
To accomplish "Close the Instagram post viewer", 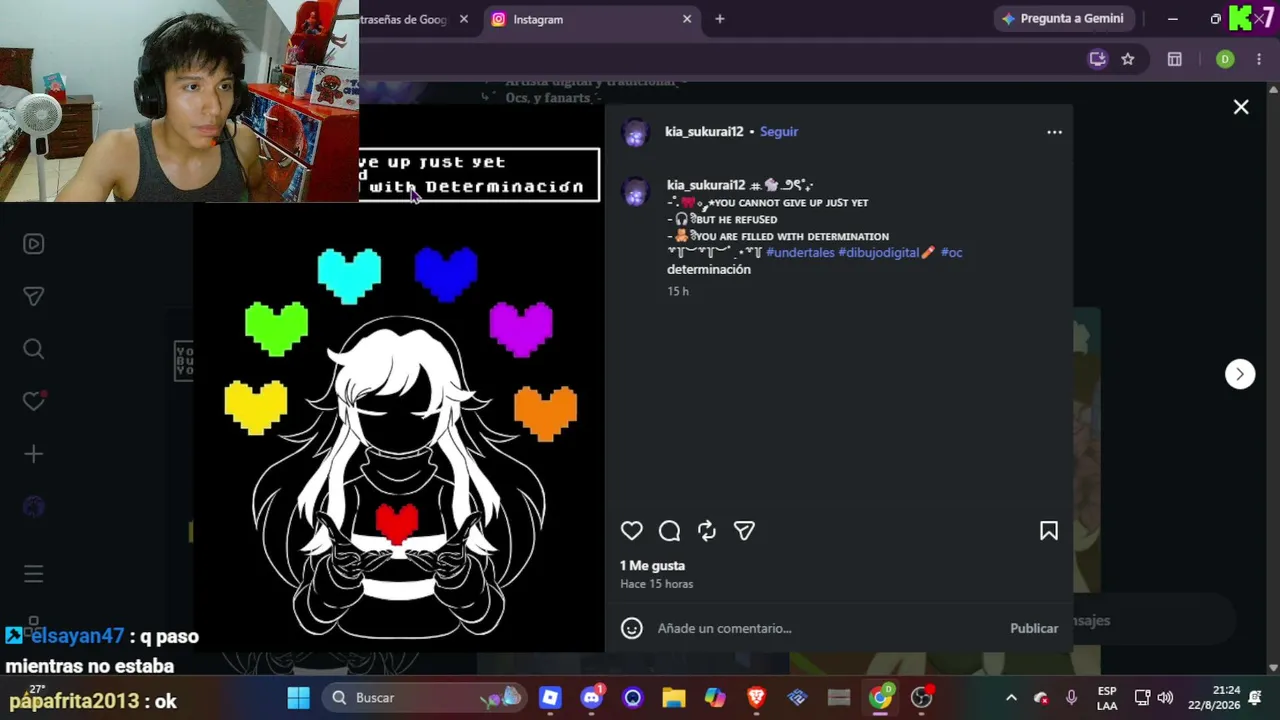I will [1241, 107].
